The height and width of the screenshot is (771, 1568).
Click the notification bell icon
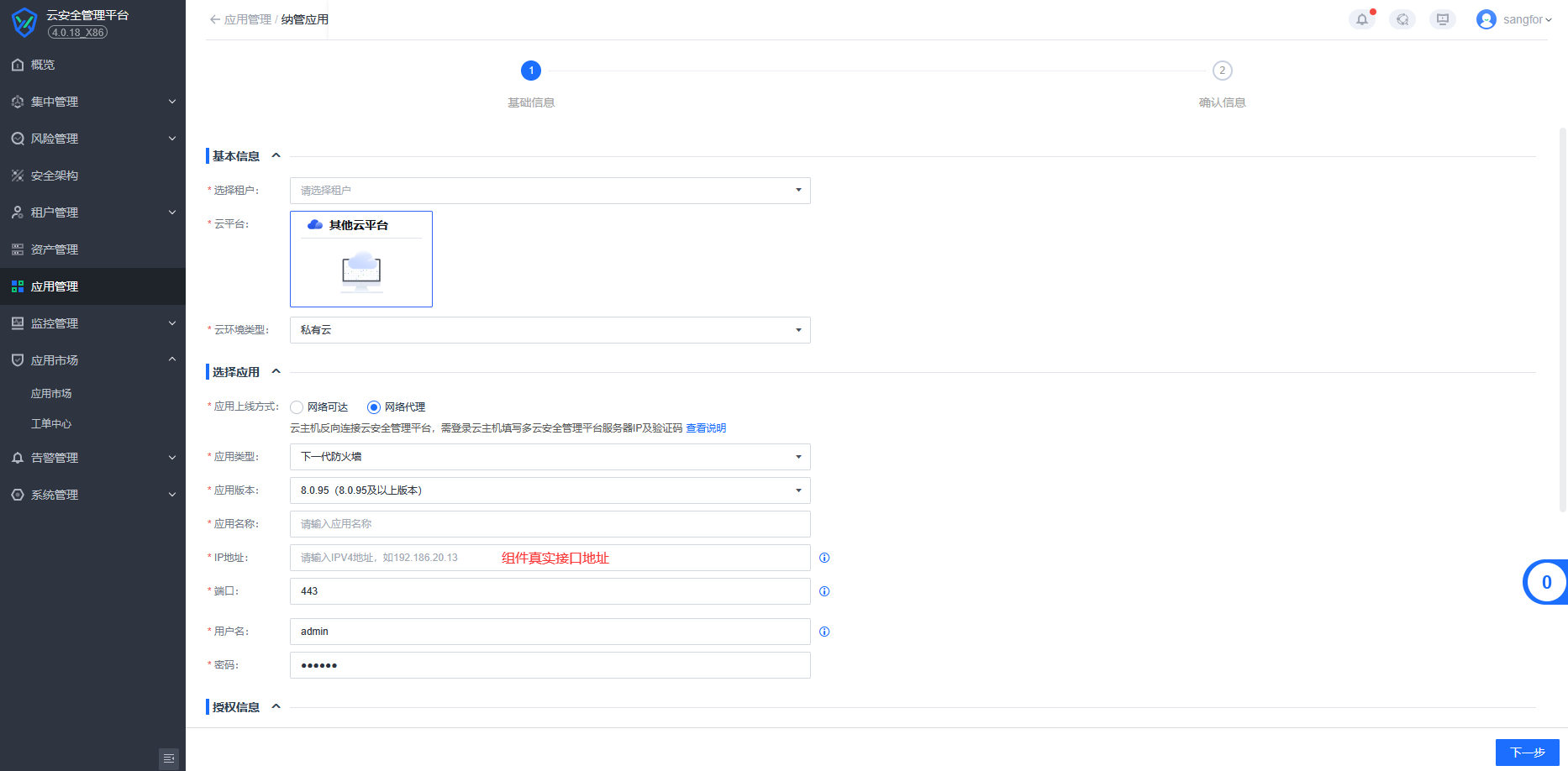click(1361, 19)
